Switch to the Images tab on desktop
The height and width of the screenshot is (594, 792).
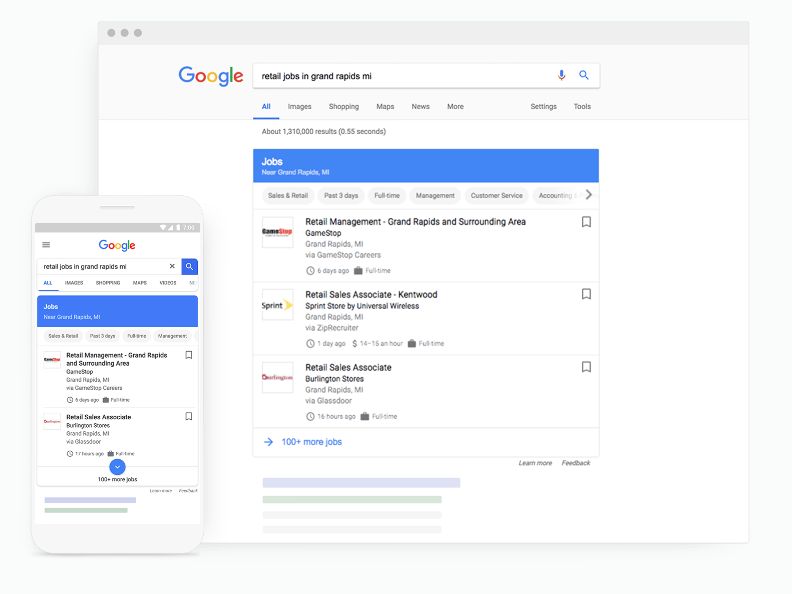click(x=300, y=107)
